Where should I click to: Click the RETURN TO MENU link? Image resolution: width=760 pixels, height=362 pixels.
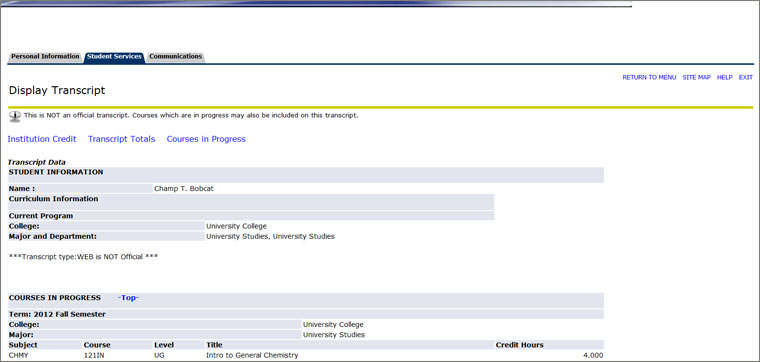point(649,78)
